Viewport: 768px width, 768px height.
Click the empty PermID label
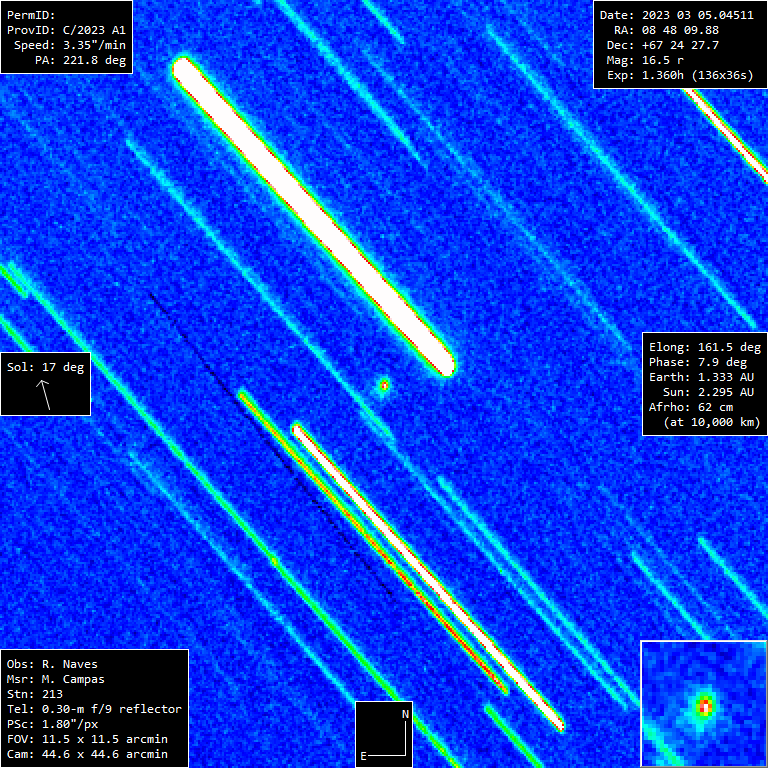[31, 15]
